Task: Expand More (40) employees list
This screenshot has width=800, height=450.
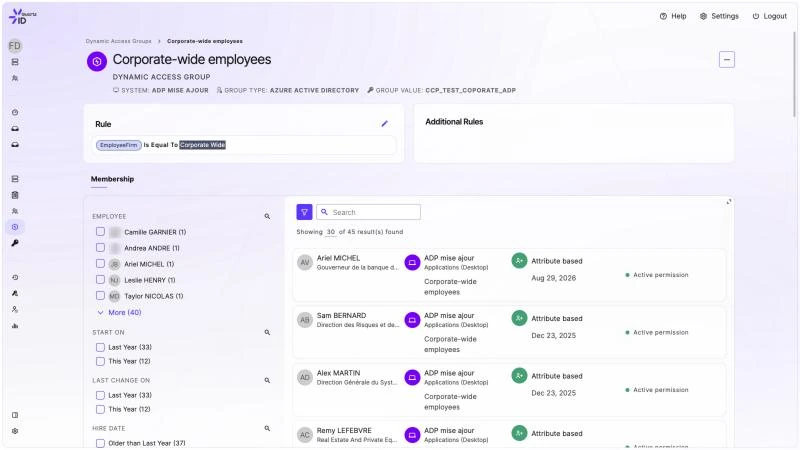Action: click(x=119, y=312)
